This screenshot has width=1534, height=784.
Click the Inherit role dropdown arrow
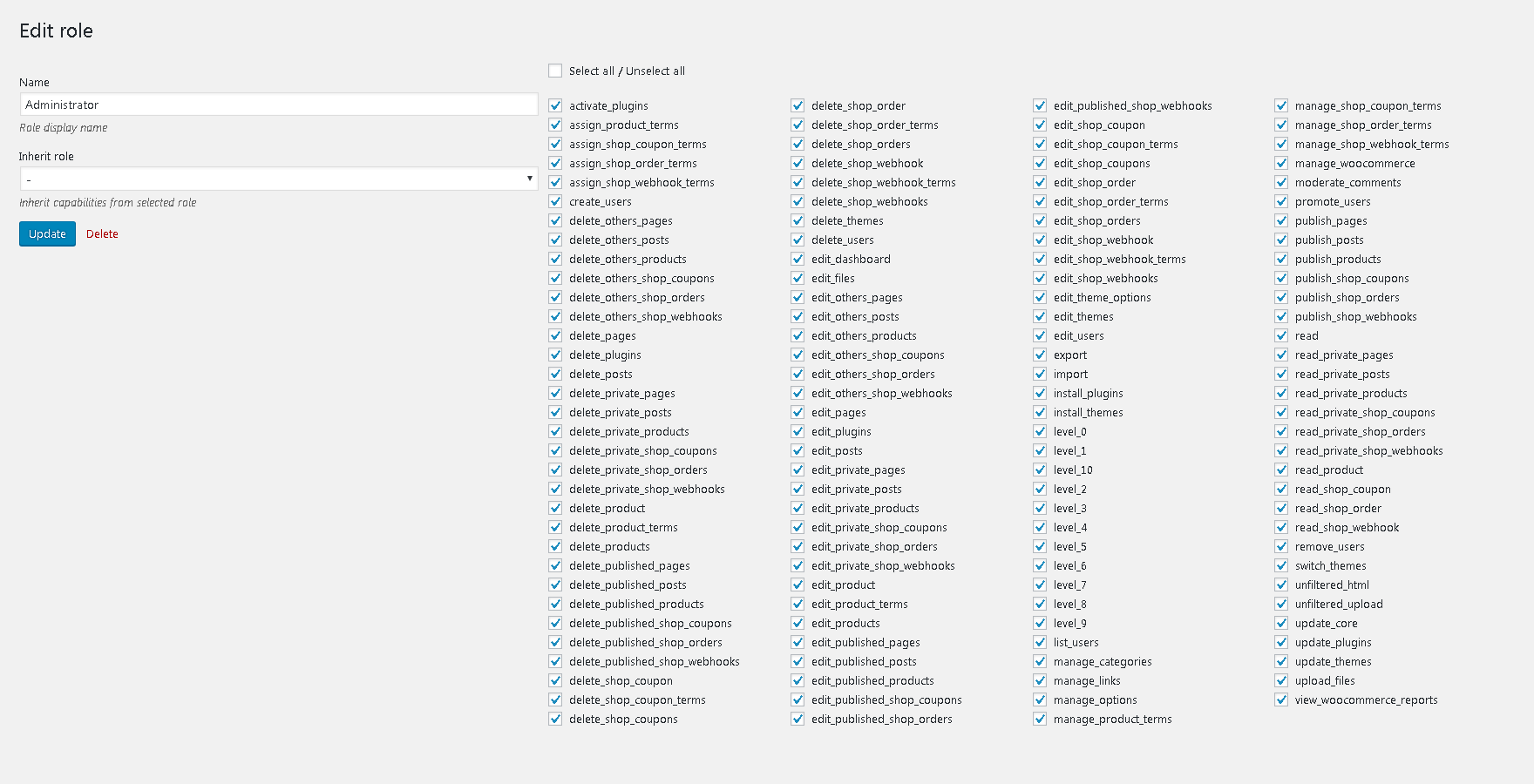(529, 179)
